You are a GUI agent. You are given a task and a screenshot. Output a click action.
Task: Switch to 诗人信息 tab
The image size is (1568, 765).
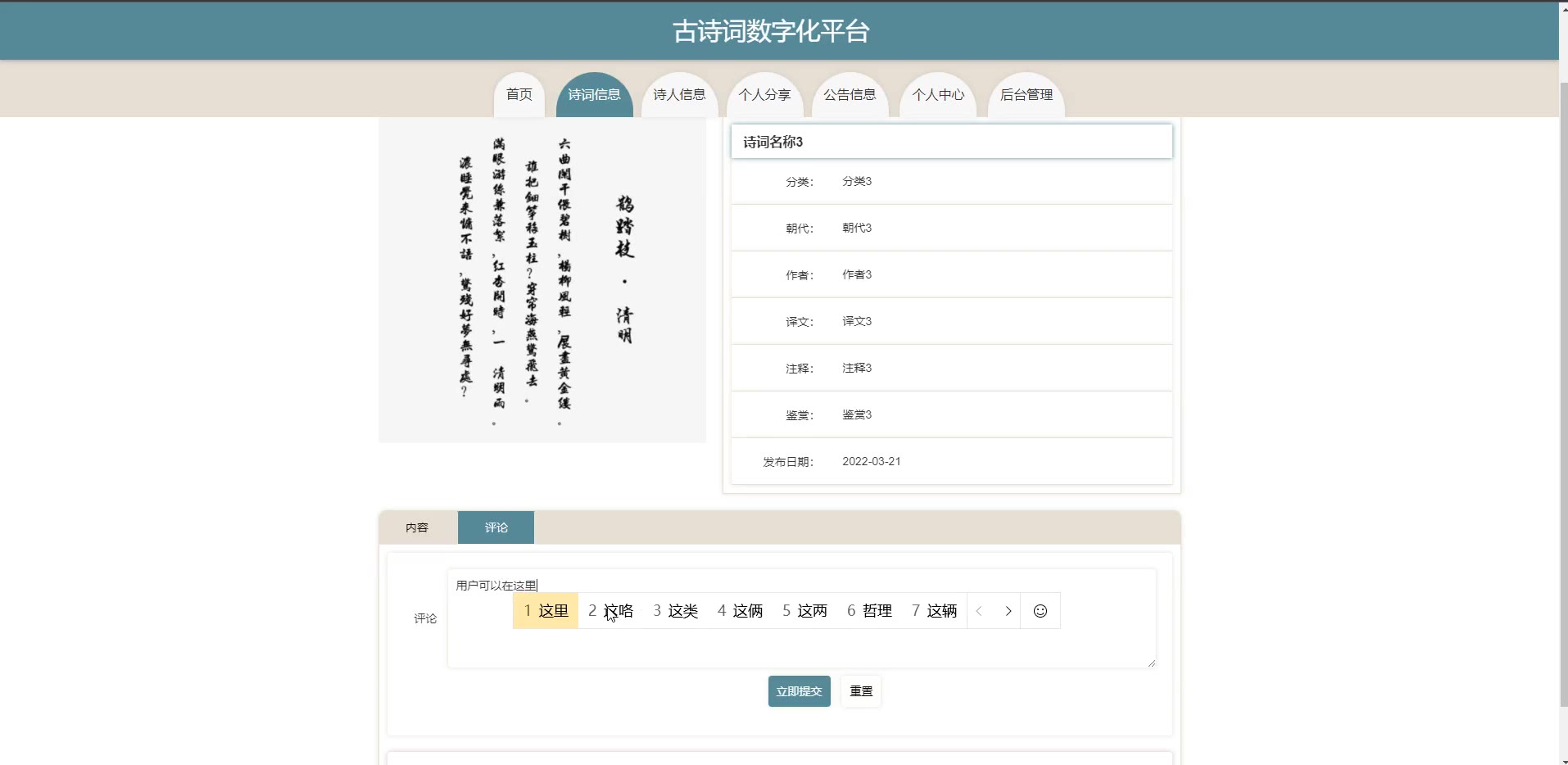point(679,95)
